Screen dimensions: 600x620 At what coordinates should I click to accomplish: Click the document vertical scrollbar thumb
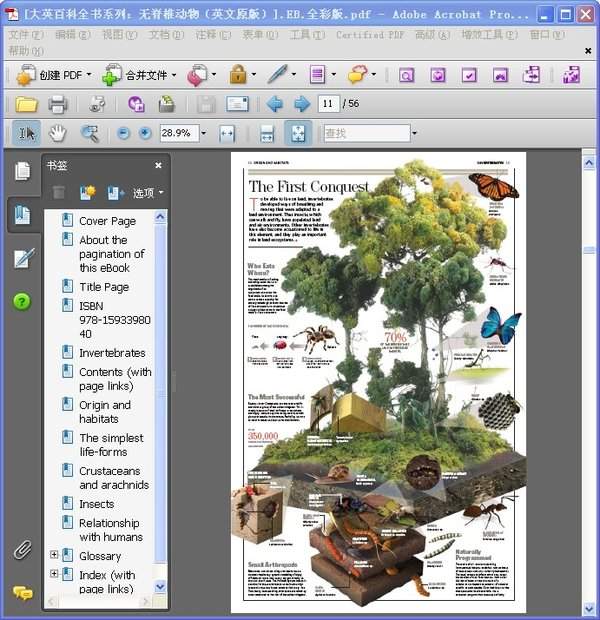589,250
